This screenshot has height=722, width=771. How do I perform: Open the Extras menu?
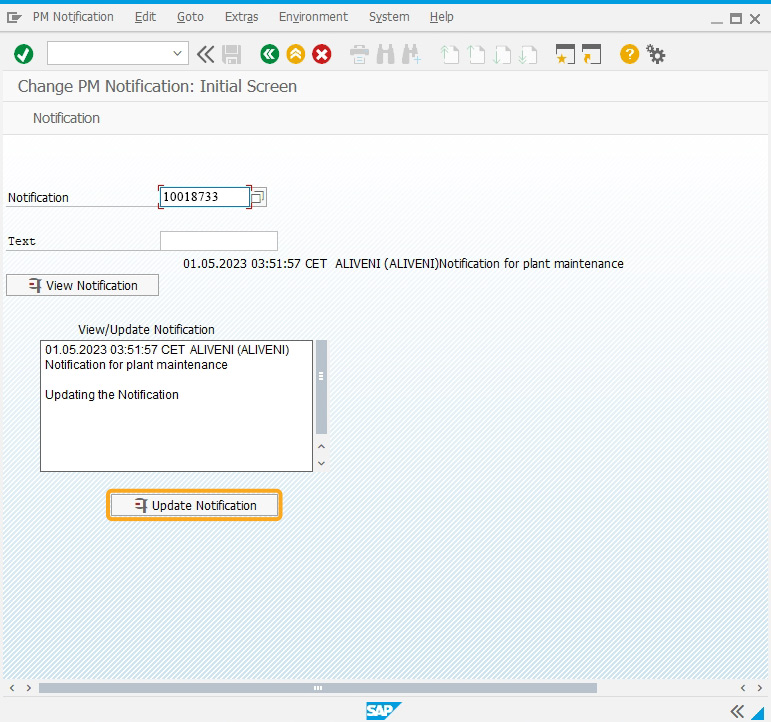pyautogui.click(x=241, y=17)
